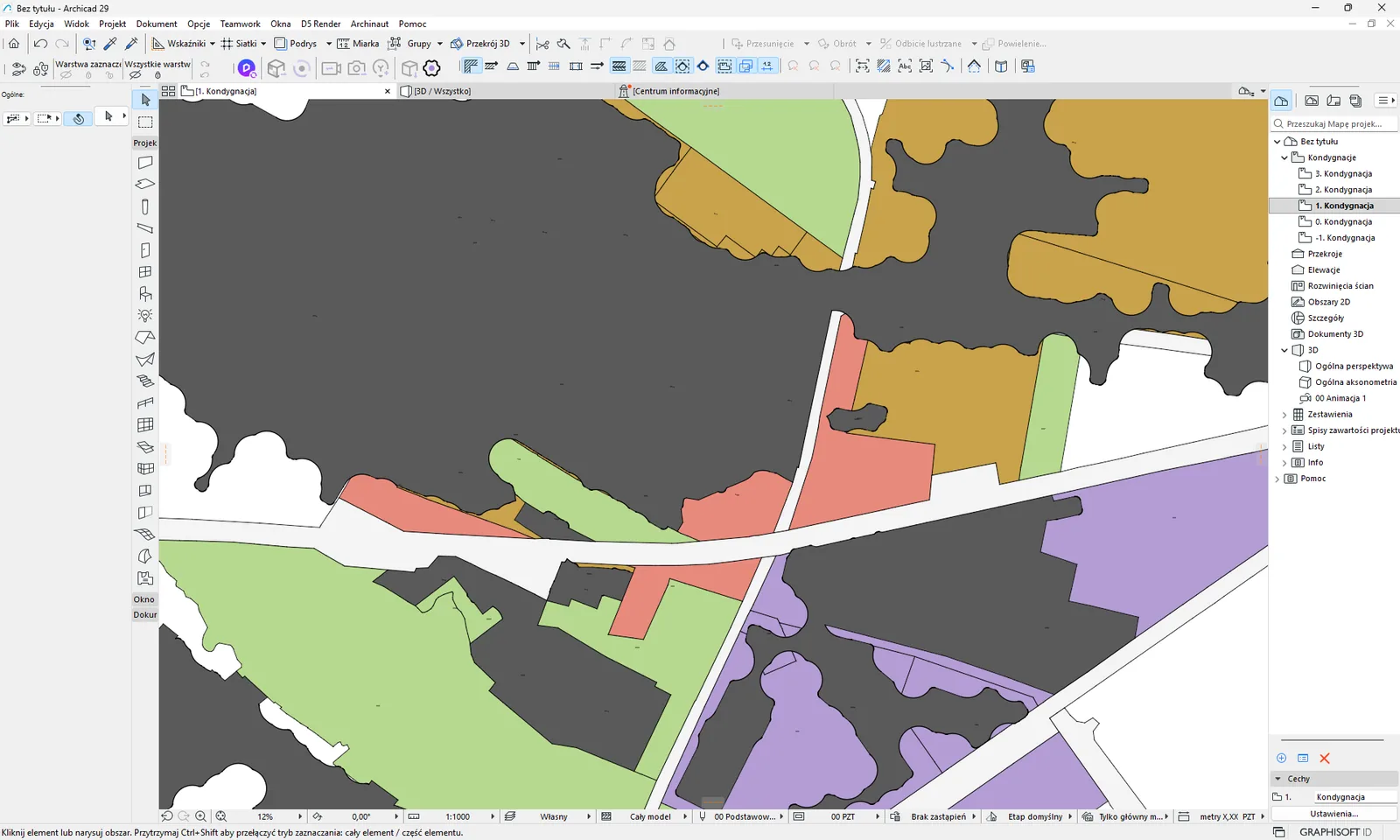Open the Teamwork menu
The width and height of the screenshot is (1400, 840).
tap(240, 24)
